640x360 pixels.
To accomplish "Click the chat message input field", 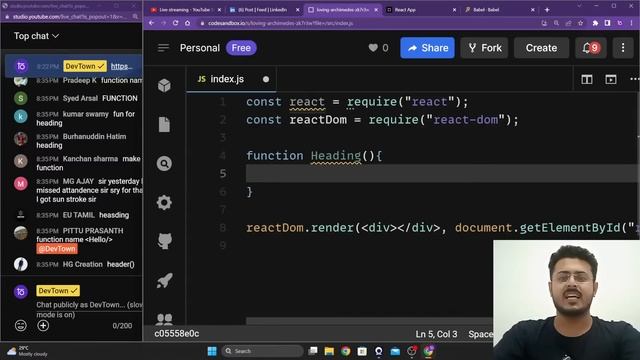I will 88,309.
